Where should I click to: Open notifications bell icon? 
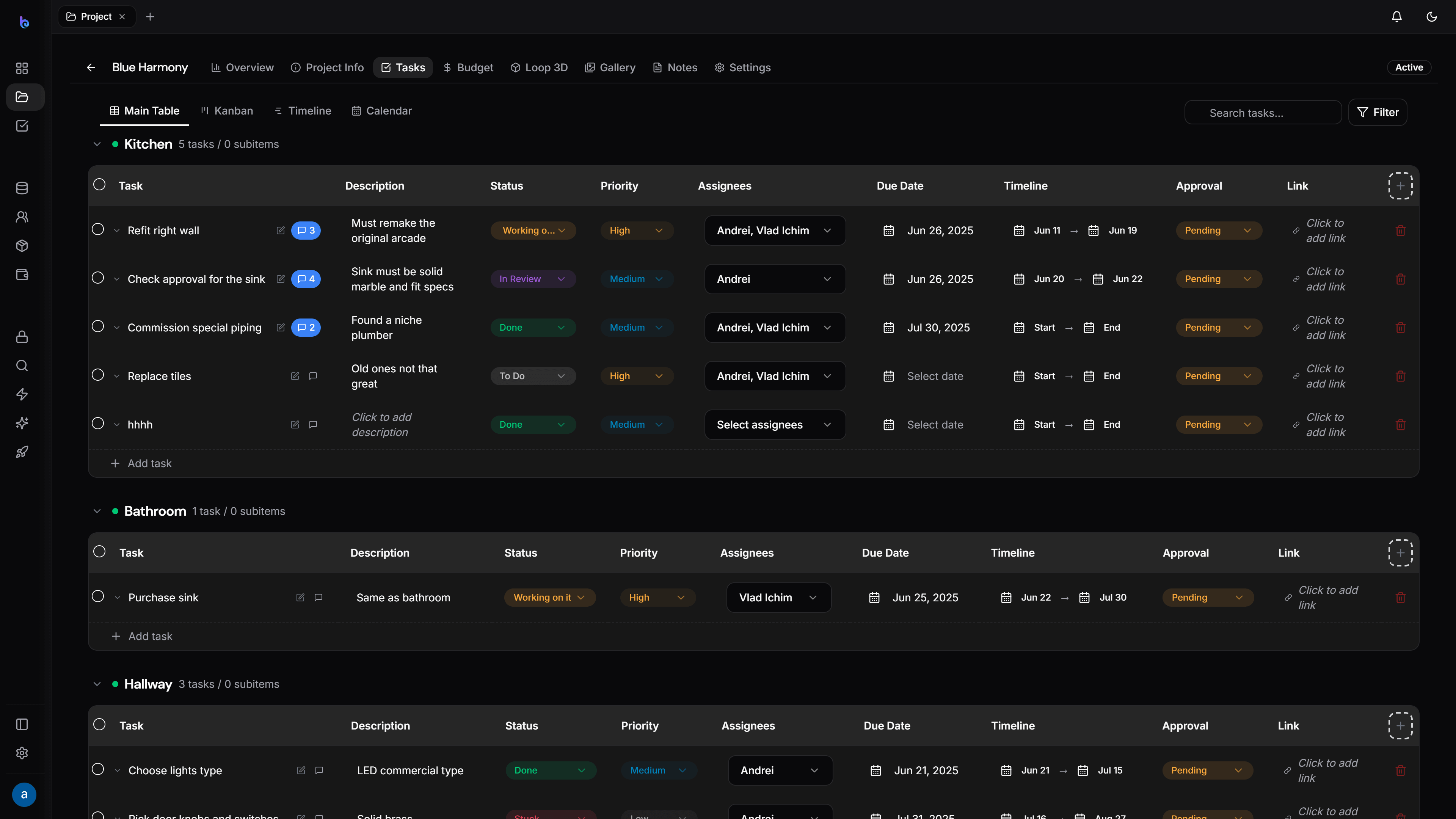1396,16
